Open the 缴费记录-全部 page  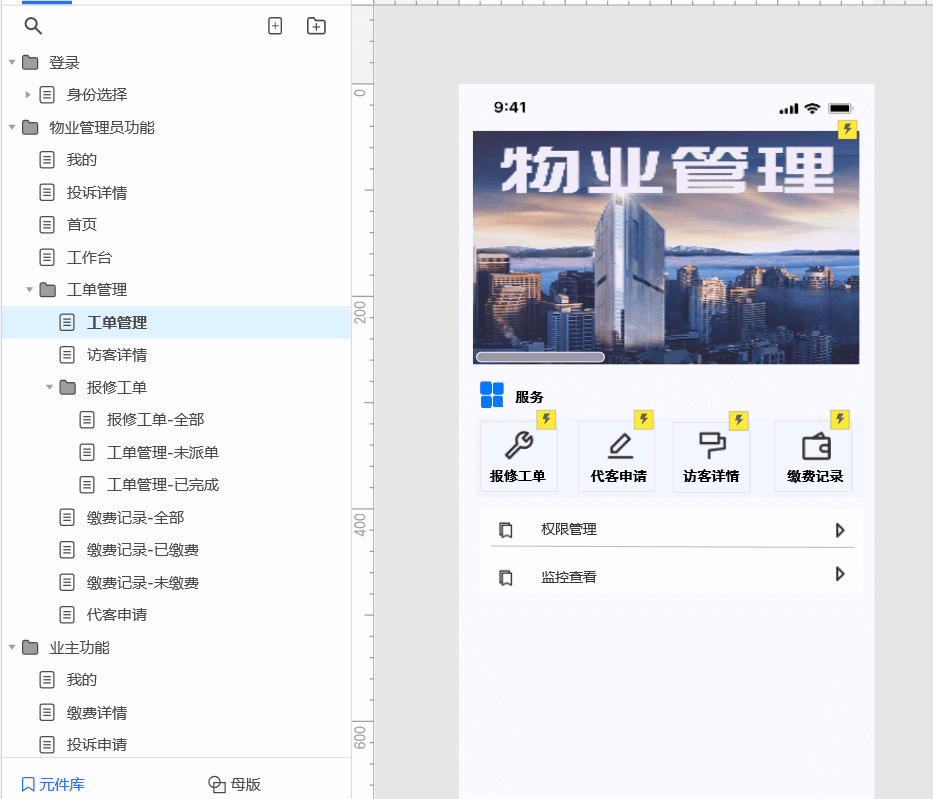click(136, 518)
